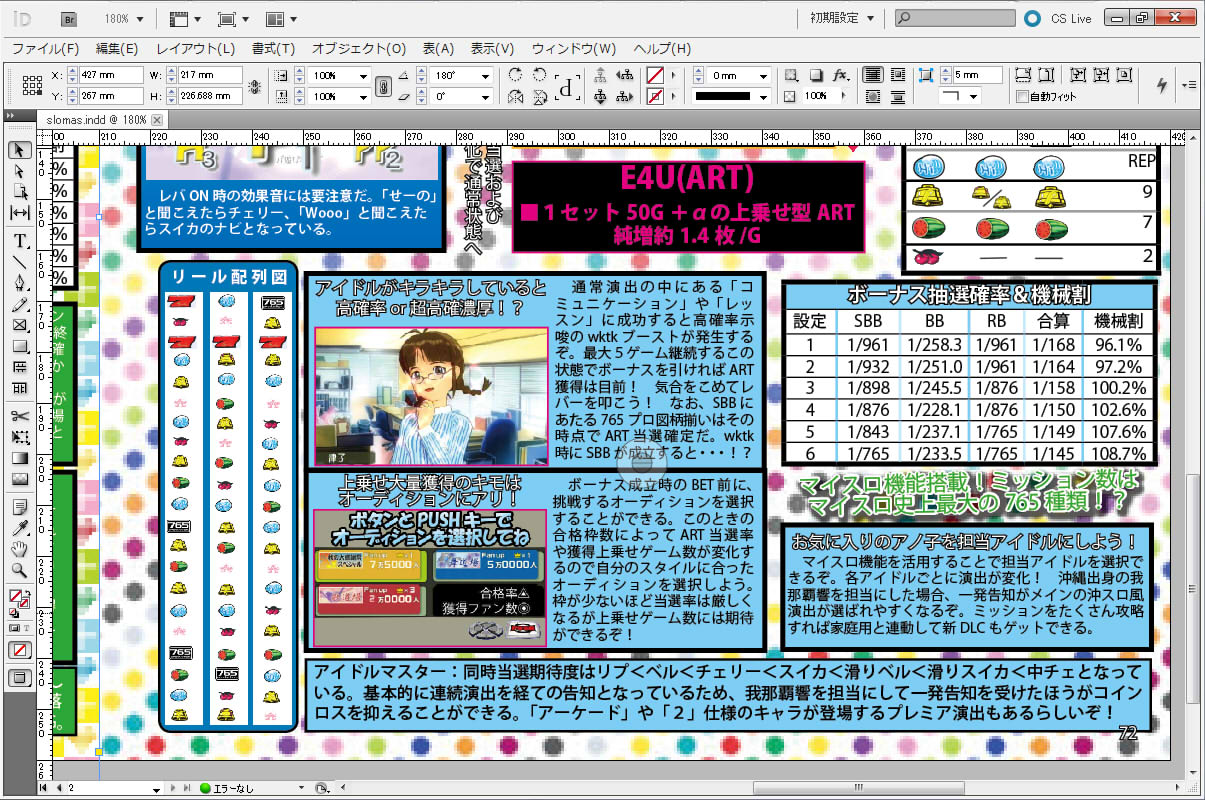1205x800 pixels.
Task: Open the control panel flyout menu
Action: pyautogui.click(x=1189, y=85)
